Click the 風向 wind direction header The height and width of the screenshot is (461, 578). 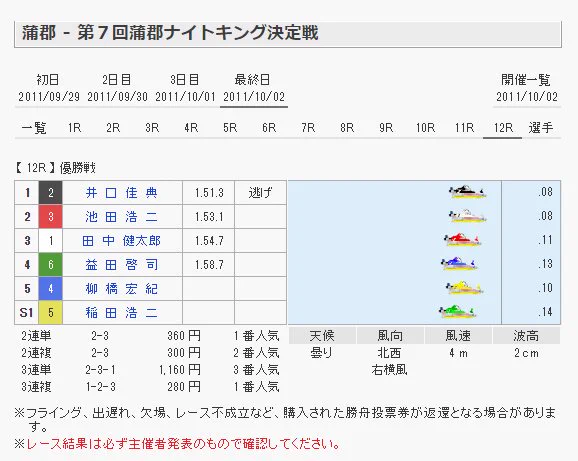pyautogui.click(x=390, y=336)
